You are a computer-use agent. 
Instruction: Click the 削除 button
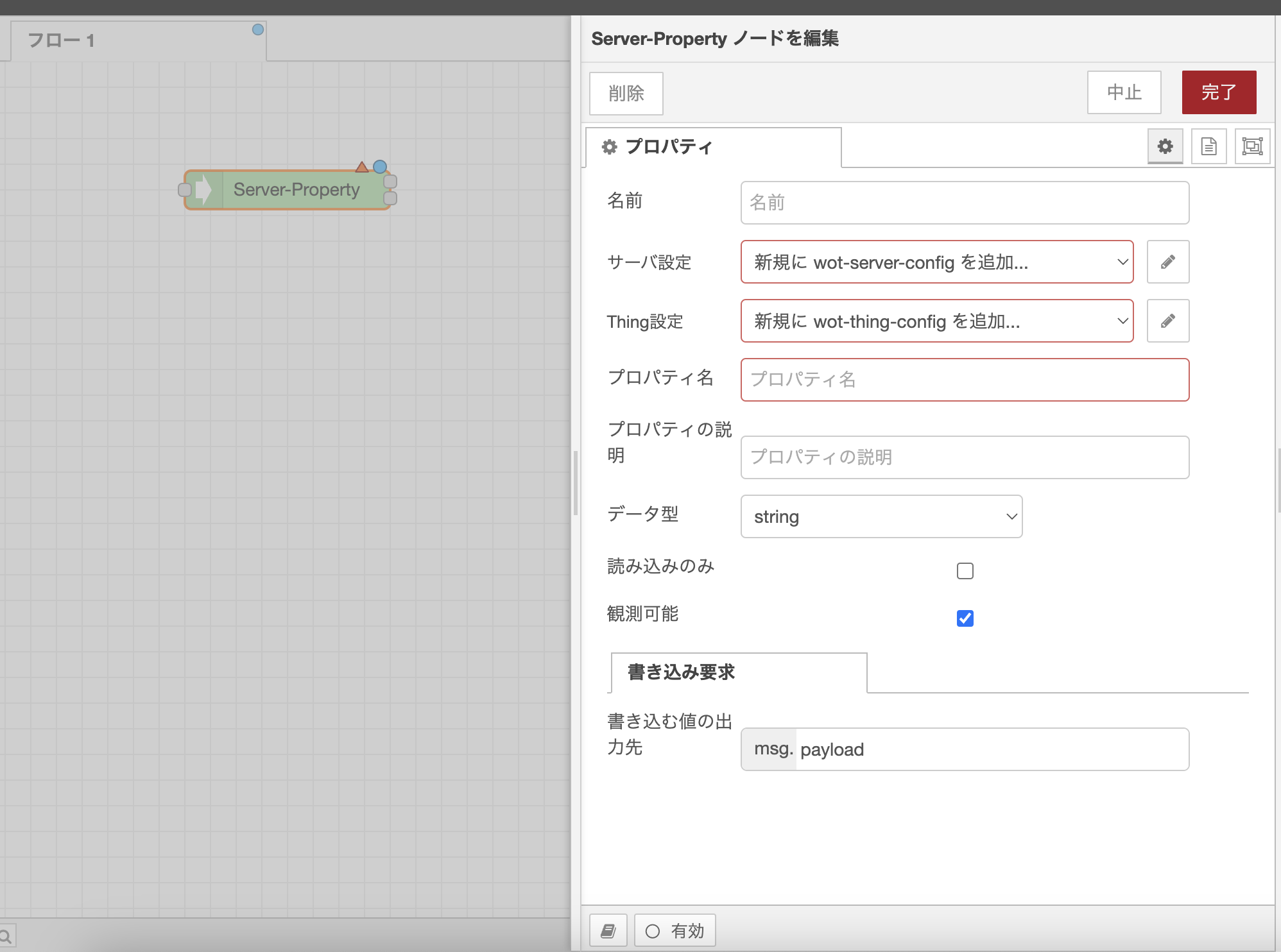(626, 94)
